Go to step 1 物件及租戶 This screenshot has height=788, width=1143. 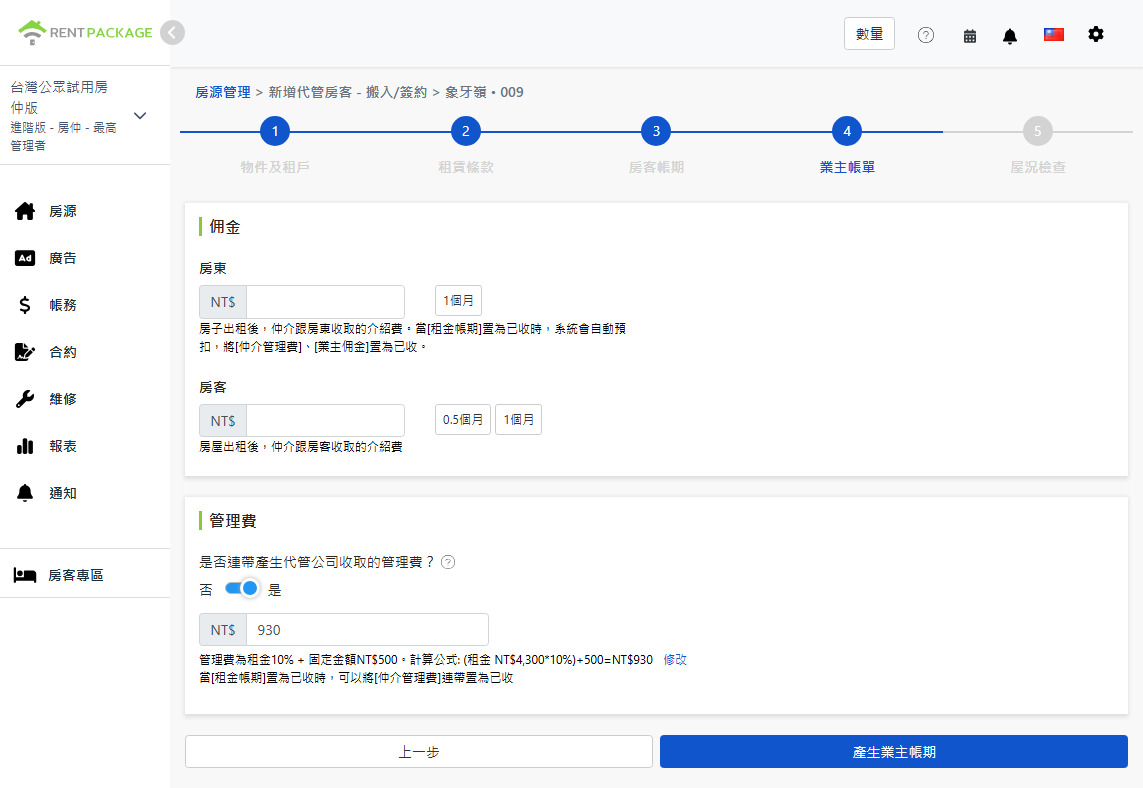point(275,131)
